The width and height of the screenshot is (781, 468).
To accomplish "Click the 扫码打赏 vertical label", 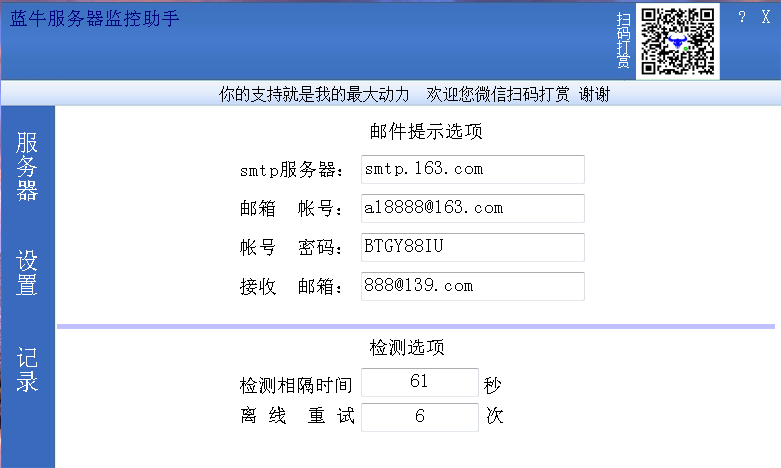I will click(624, 41).
